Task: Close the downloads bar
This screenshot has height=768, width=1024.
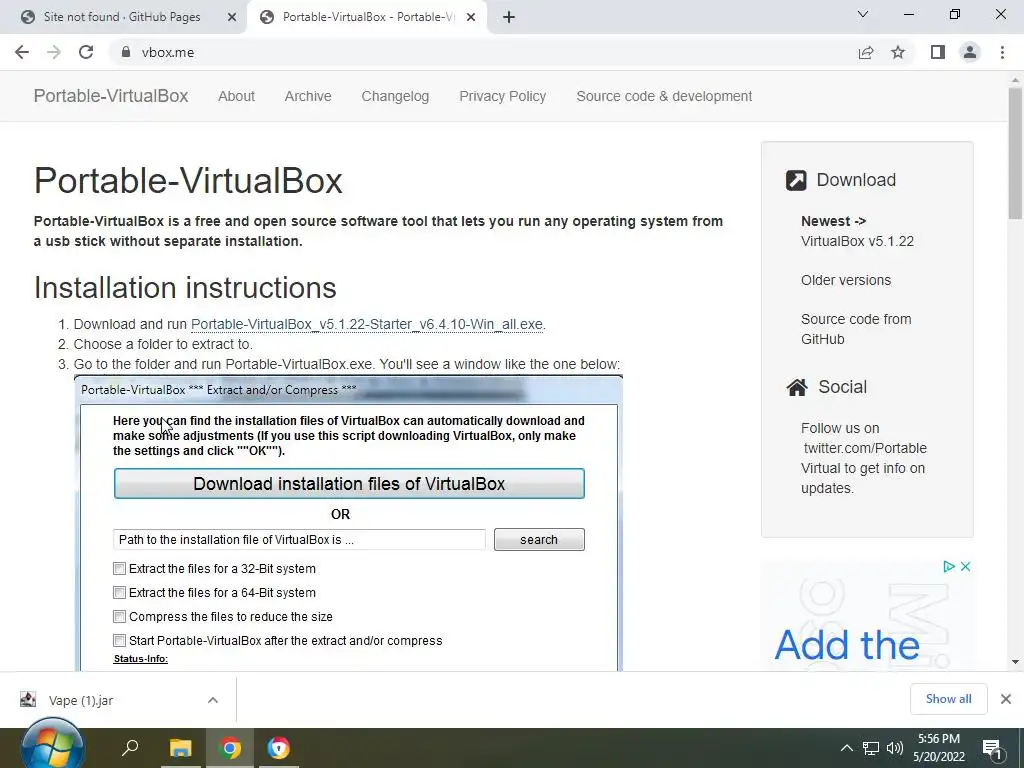Action: pos(1006,699)
